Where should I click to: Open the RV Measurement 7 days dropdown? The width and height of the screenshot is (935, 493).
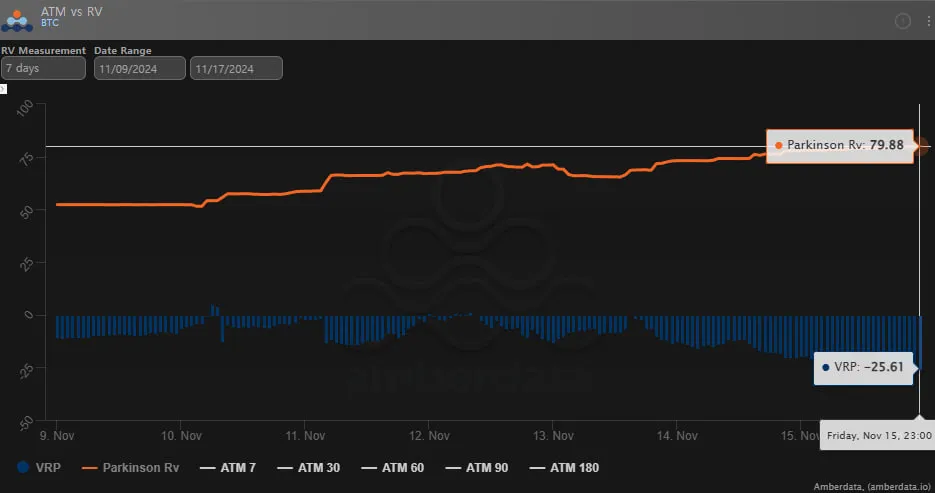(x=43, y=68)
